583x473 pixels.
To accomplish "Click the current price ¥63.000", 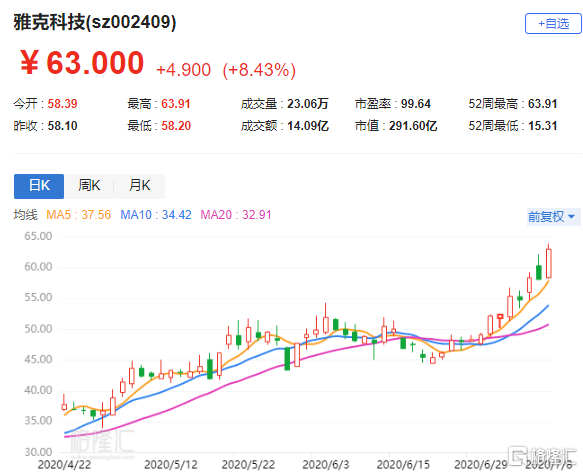I will pos(82,63).
